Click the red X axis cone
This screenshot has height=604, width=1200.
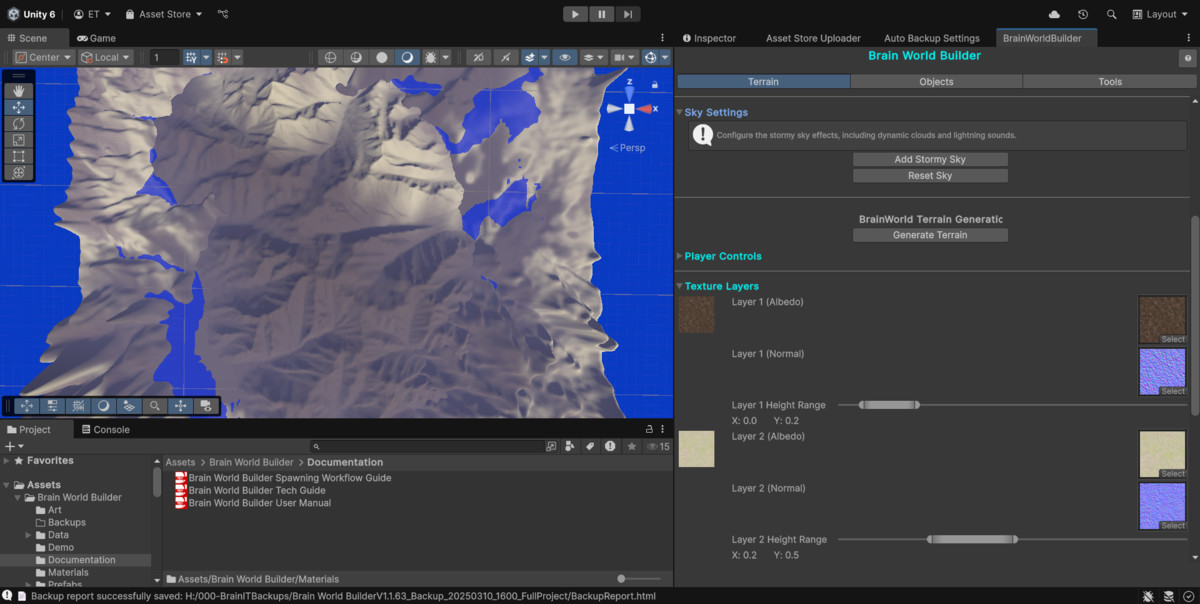(645, 108)
